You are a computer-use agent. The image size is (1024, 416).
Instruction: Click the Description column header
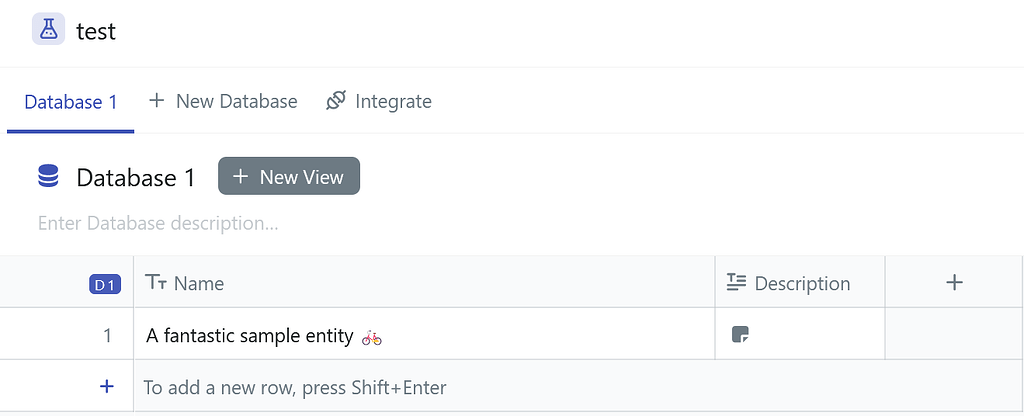pyautogui.click(x=802, y=283)
